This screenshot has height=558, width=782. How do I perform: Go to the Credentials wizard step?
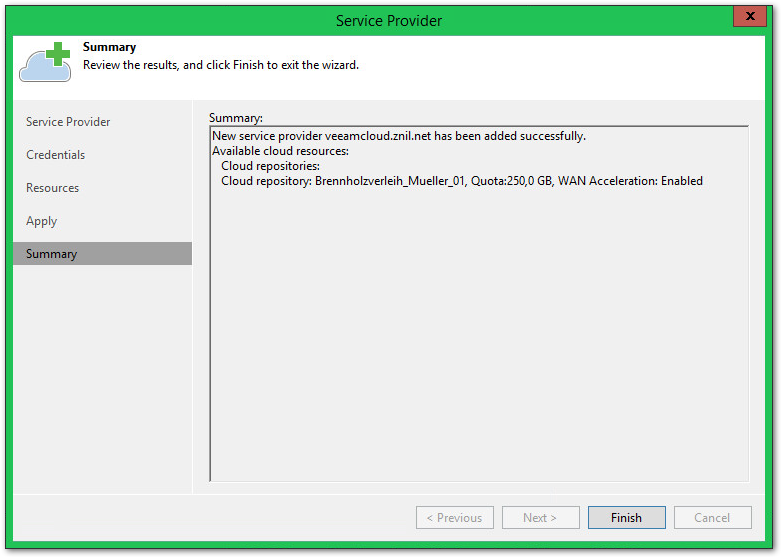[55, 155]
